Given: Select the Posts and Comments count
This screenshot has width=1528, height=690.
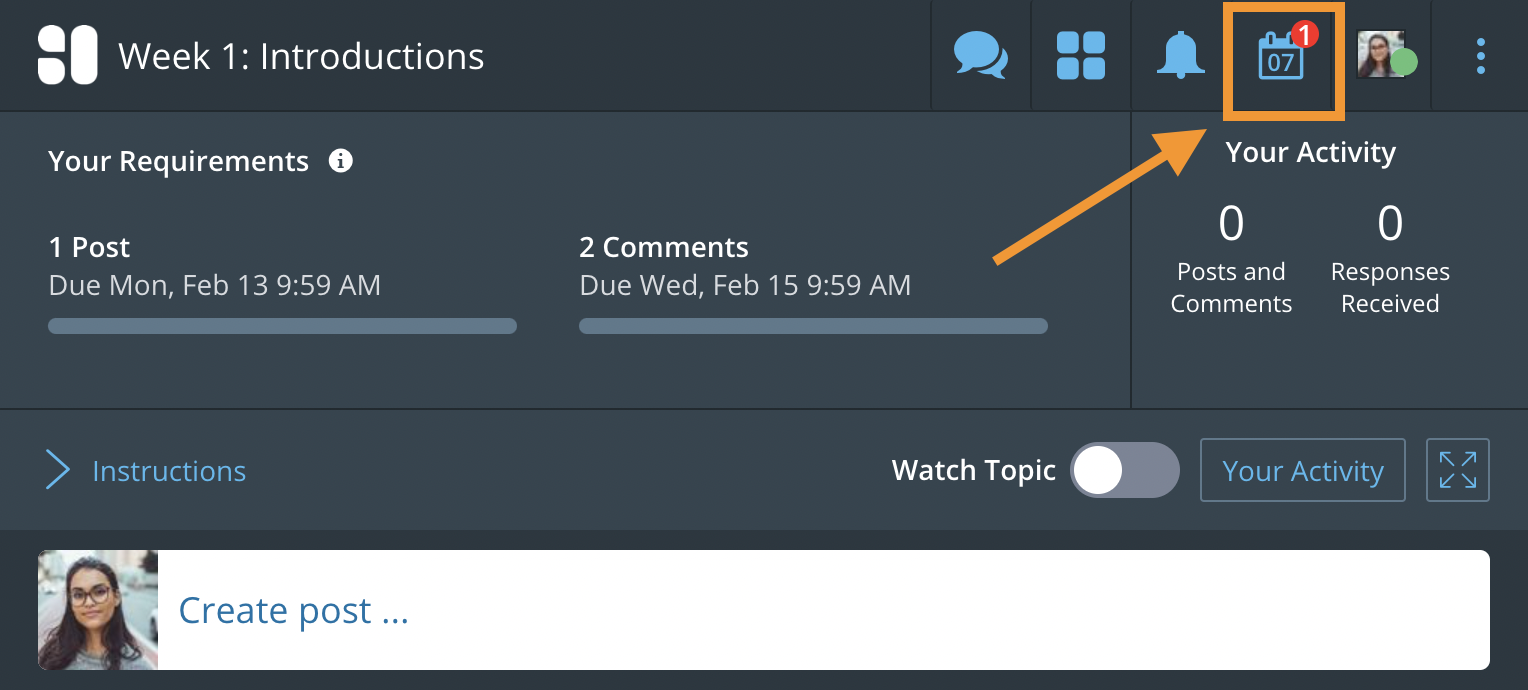Looking at the screenshot, I should tap(1231, 224).
